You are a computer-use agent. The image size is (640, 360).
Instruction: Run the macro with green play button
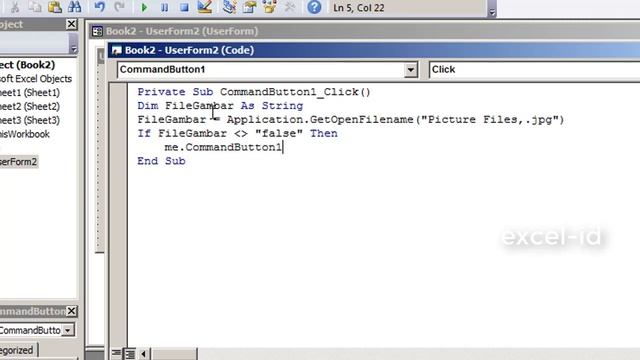click(x=144, y=7)
